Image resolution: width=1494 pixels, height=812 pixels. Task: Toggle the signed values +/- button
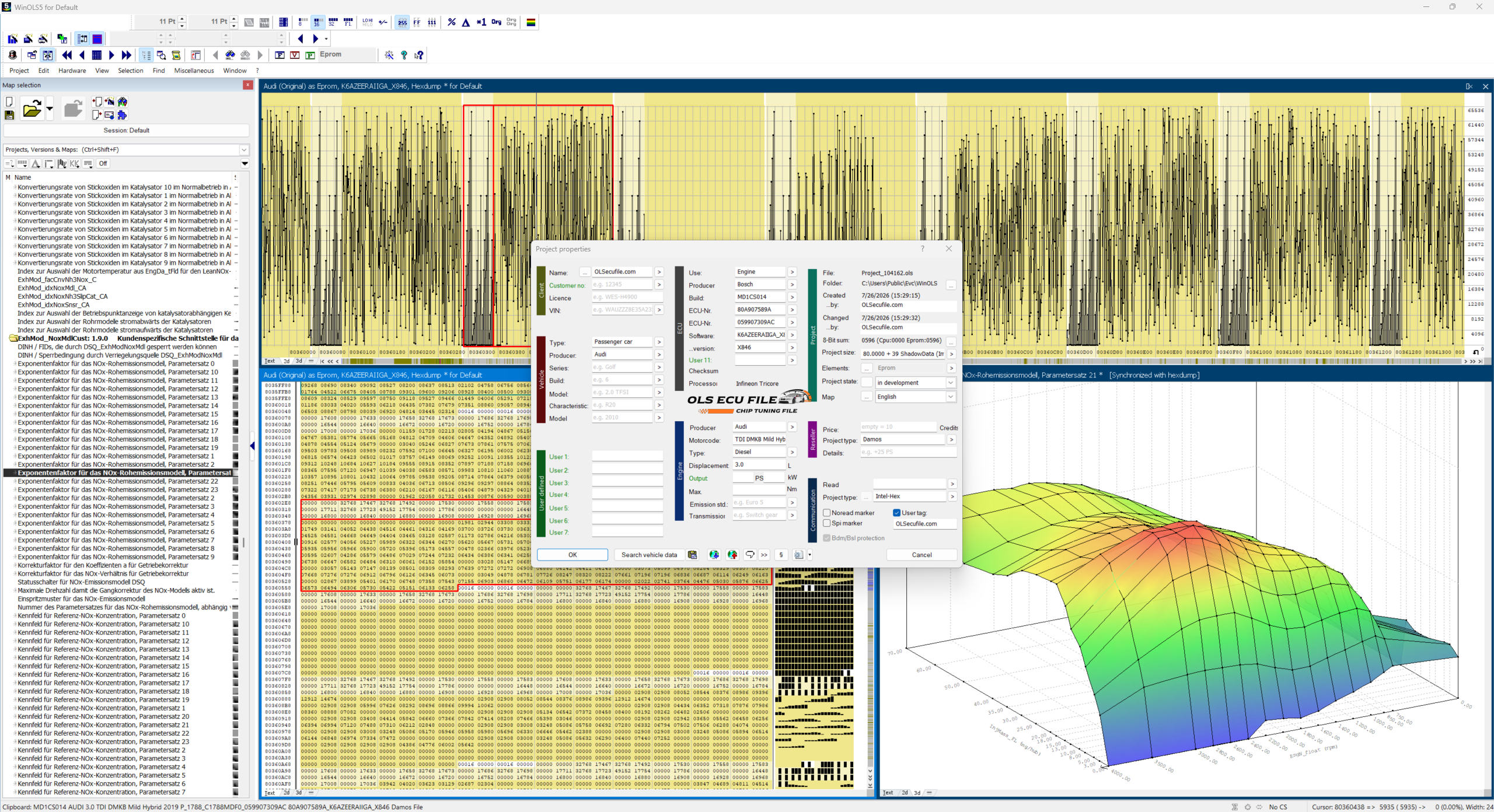pyautogui.click(x=383, y=22)
